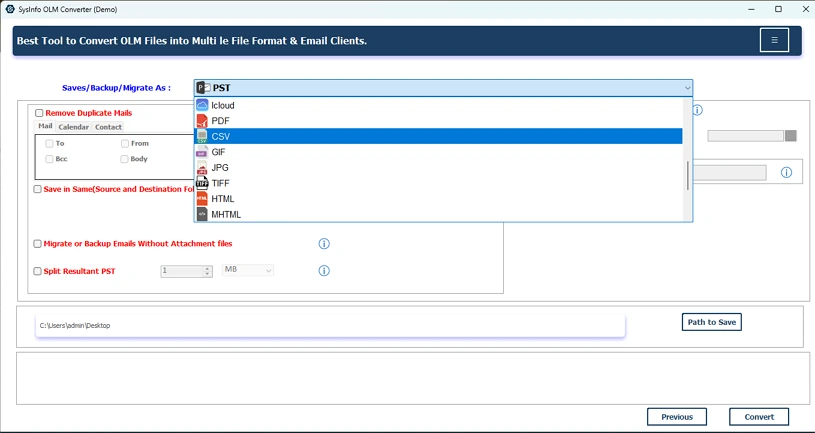Click the Convert button
This screenshot has height=433, width=815.
point(759,417)
